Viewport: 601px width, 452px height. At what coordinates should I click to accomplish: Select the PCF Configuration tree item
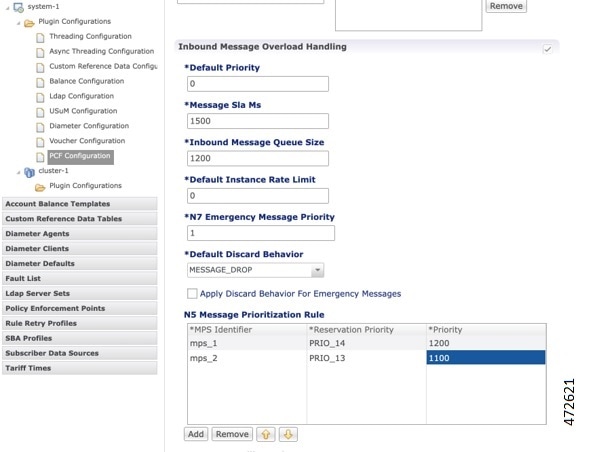tap(79, 156)
